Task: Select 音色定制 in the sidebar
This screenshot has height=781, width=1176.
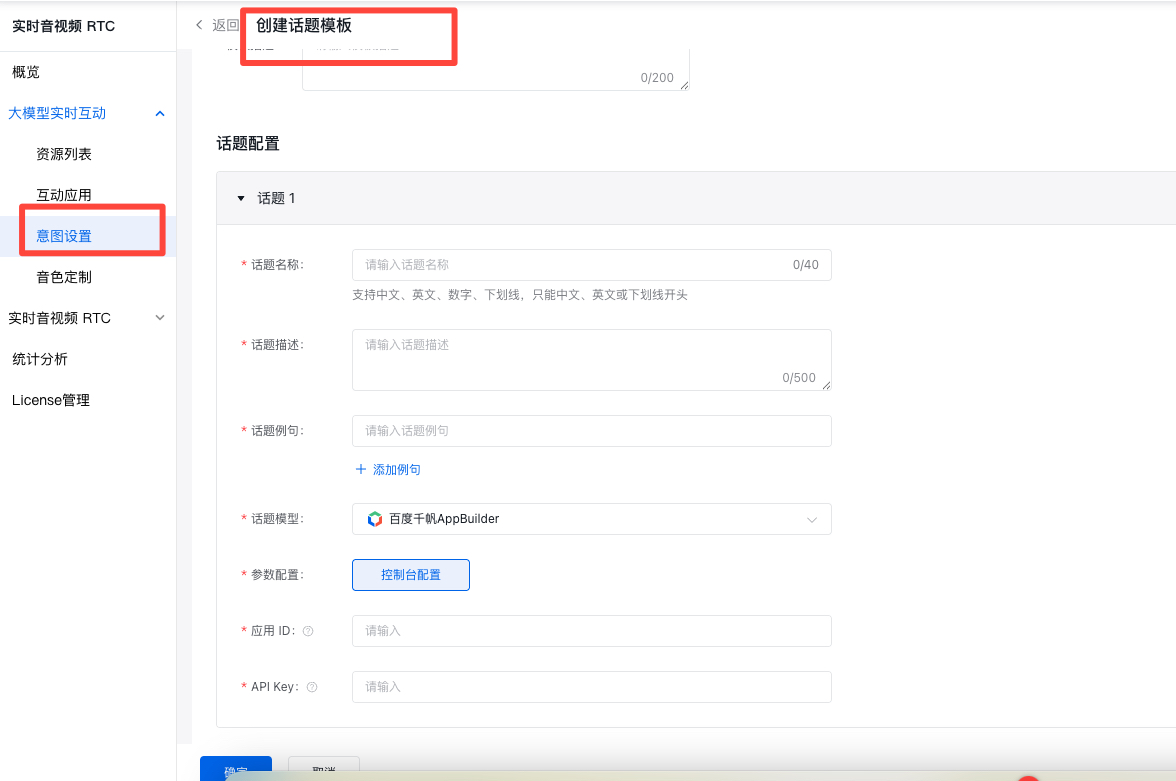Action: pyautogui.click(x=64, y=277)
